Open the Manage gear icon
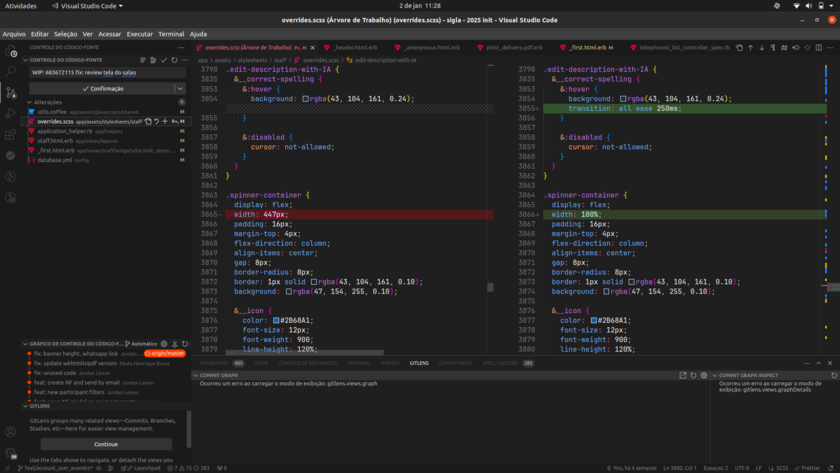 tap(11, 453)
